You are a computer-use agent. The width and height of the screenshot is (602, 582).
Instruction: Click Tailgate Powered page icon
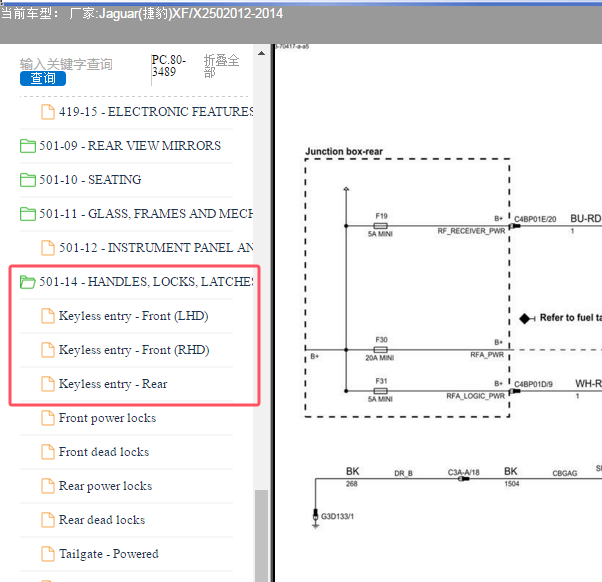(x=48, y=554)
